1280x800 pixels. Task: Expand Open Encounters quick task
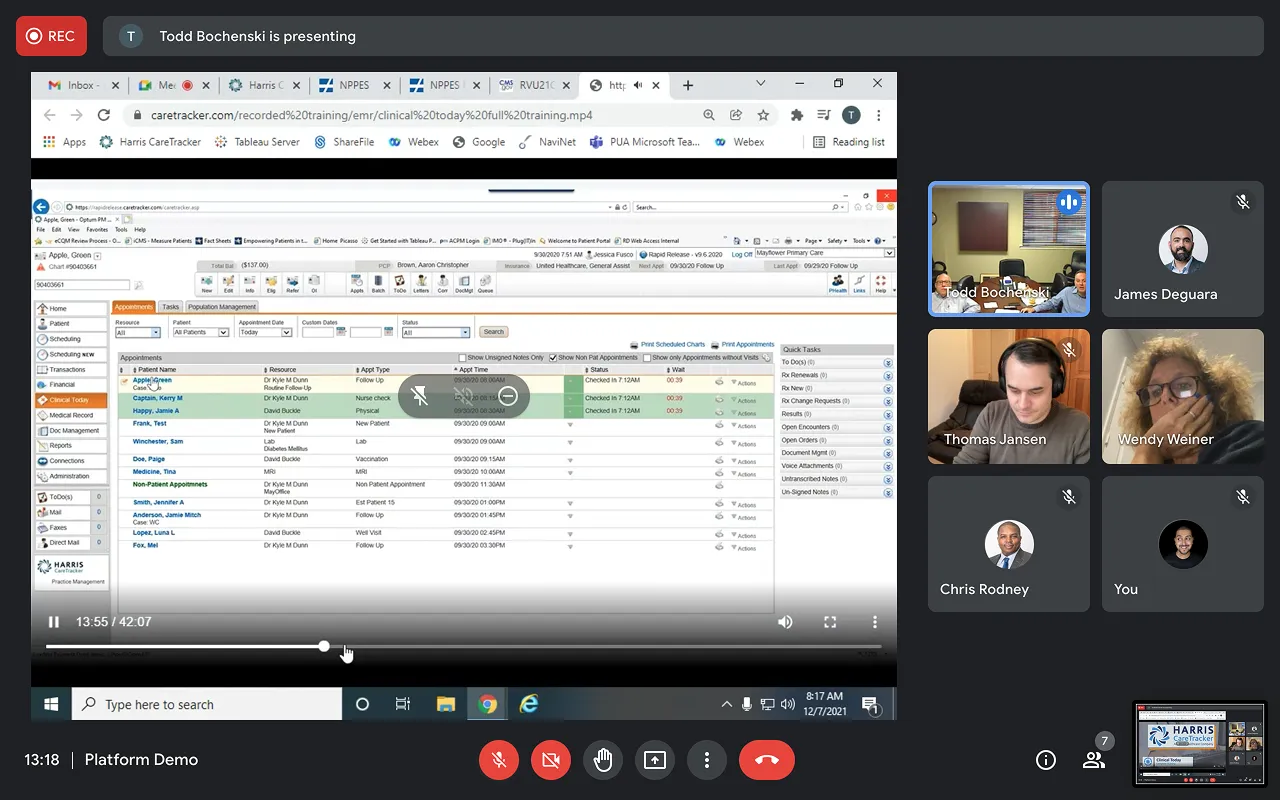pos(888,427)
